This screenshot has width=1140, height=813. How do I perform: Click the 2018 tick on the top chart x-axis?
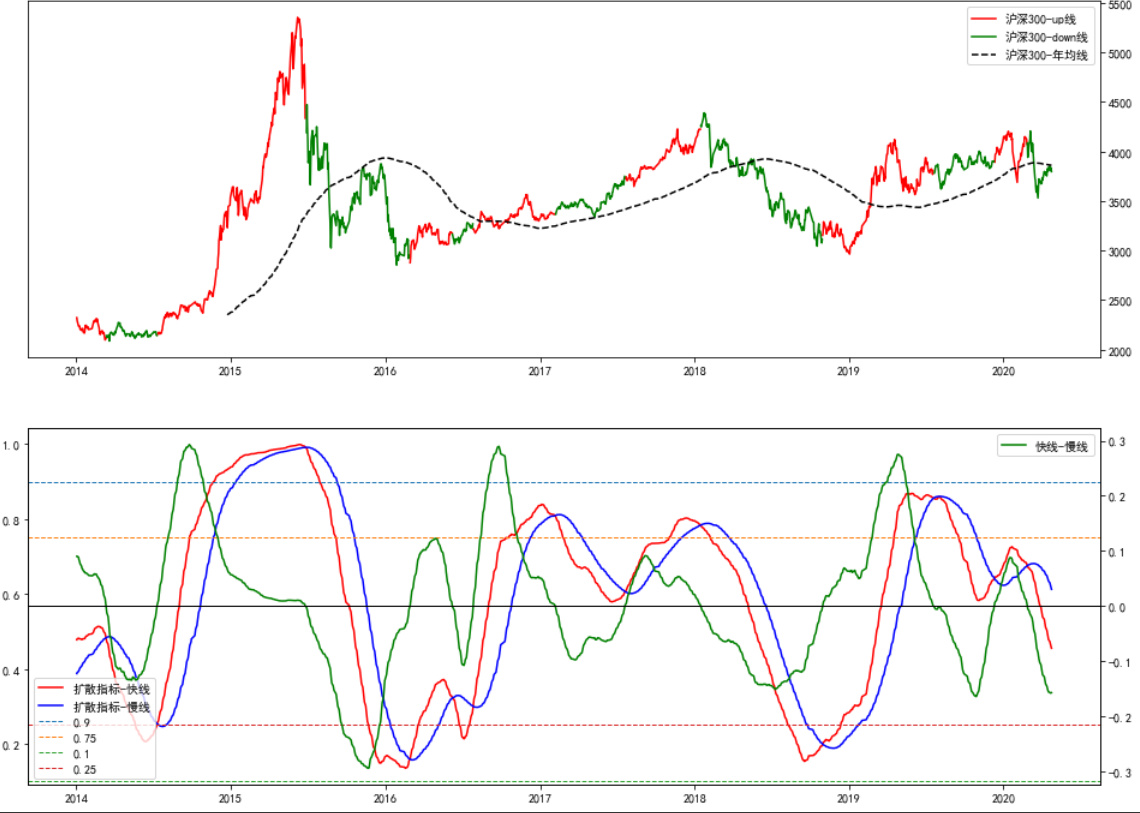(694, 371)
